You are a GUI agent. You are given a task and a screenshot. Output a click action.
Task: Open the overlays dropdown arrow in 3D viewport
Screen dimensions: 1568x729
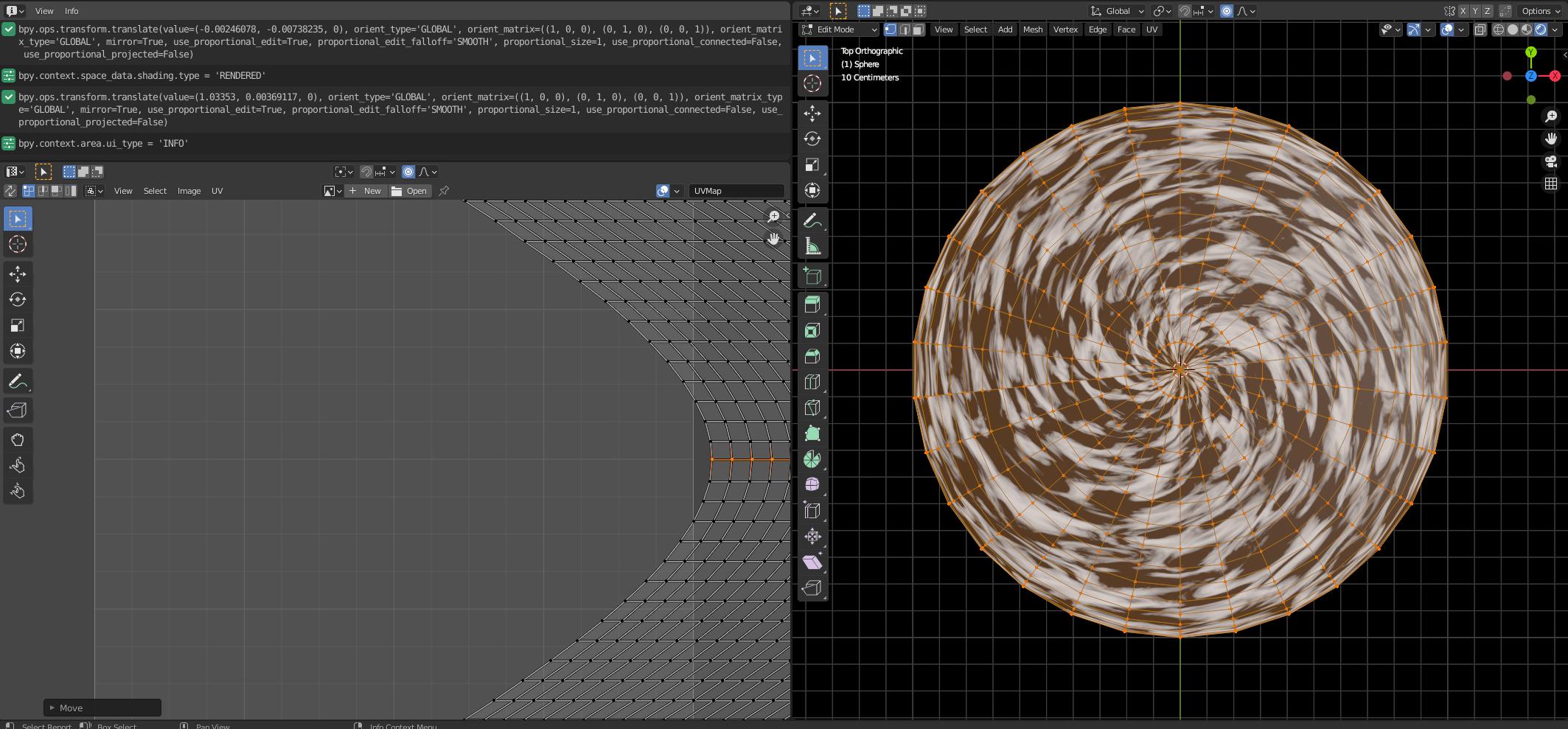pyautogui.click(x=1461, y=29)
